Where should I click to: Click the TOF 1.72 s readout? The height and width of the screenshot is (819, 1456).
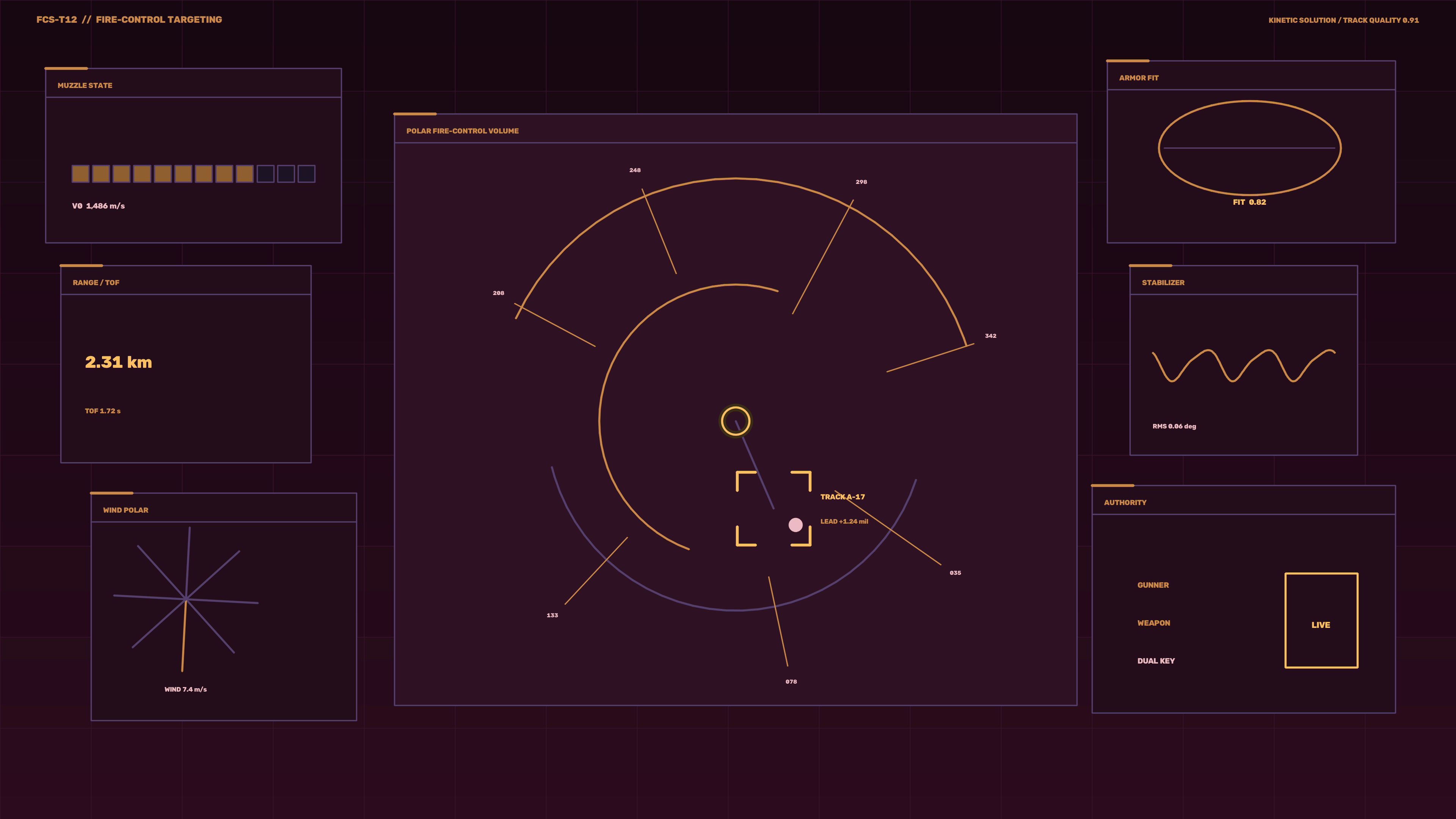pos(102,411)
